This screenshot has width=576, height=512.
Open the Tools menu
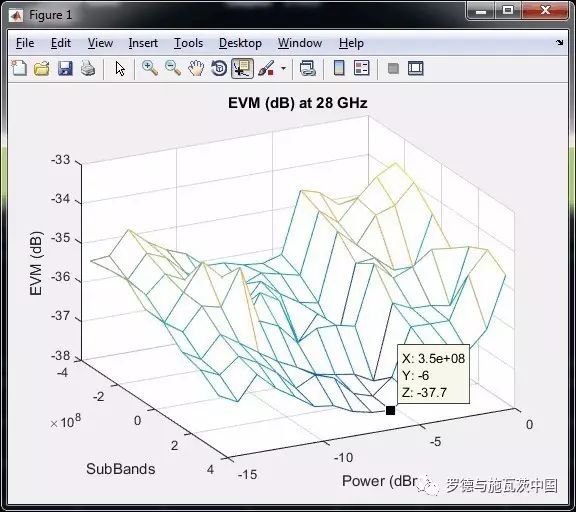[188, 43]
